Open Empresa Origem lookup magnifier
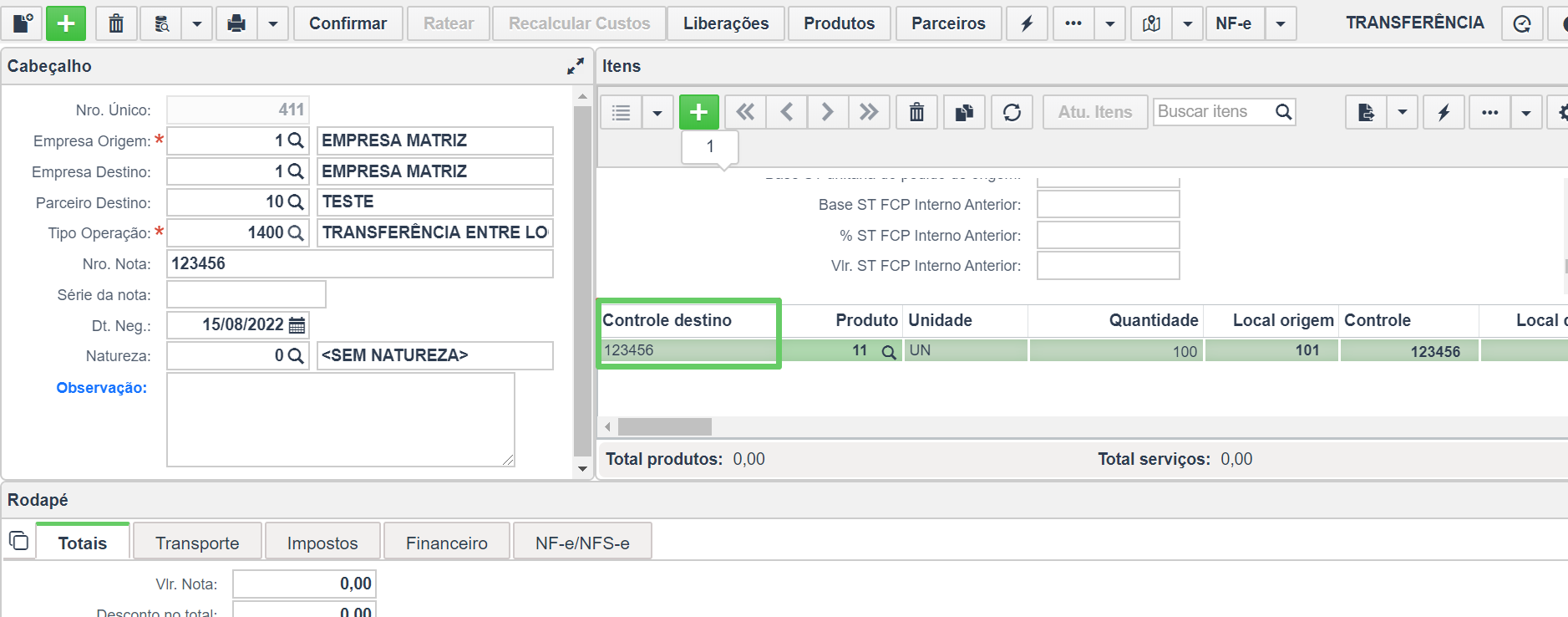 tap(296, 140)
